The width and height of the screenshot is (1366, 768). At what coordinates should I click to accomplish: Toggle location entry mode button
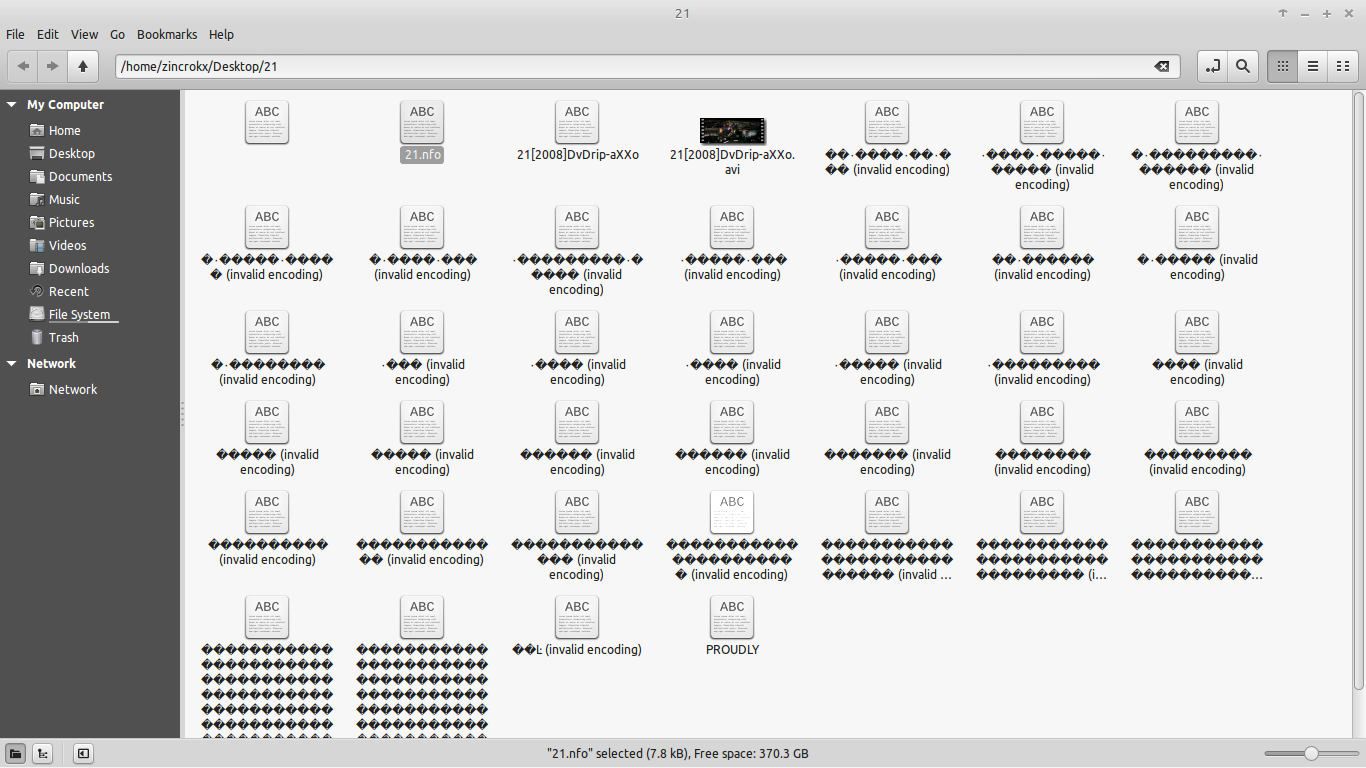tap(1212, 66)
